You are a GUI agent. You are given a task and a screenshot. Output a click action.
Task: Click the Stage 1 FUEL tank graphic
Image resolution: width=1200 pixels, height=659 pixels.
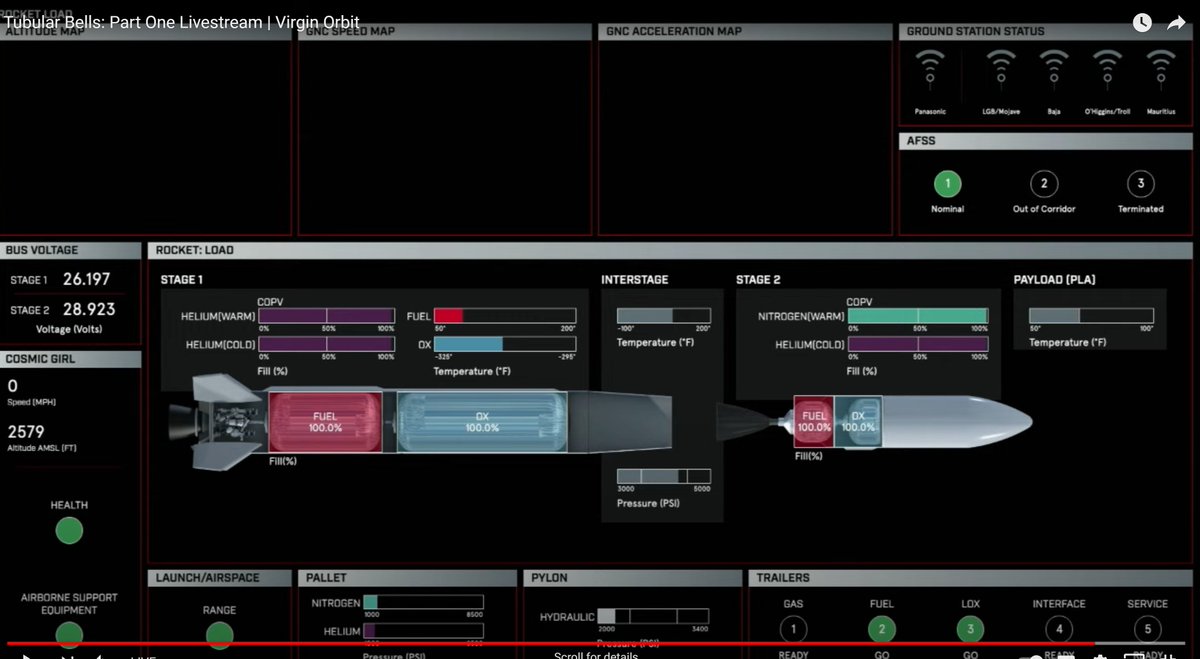(x=325, y=422)
